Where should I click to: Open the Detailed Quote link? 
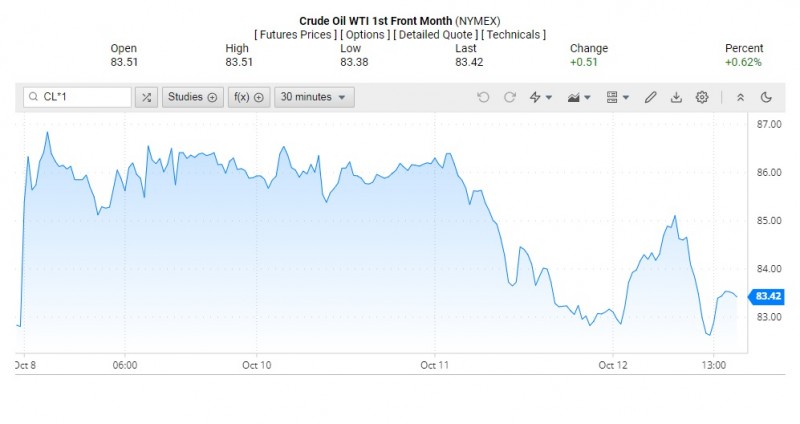coord(436,35)
